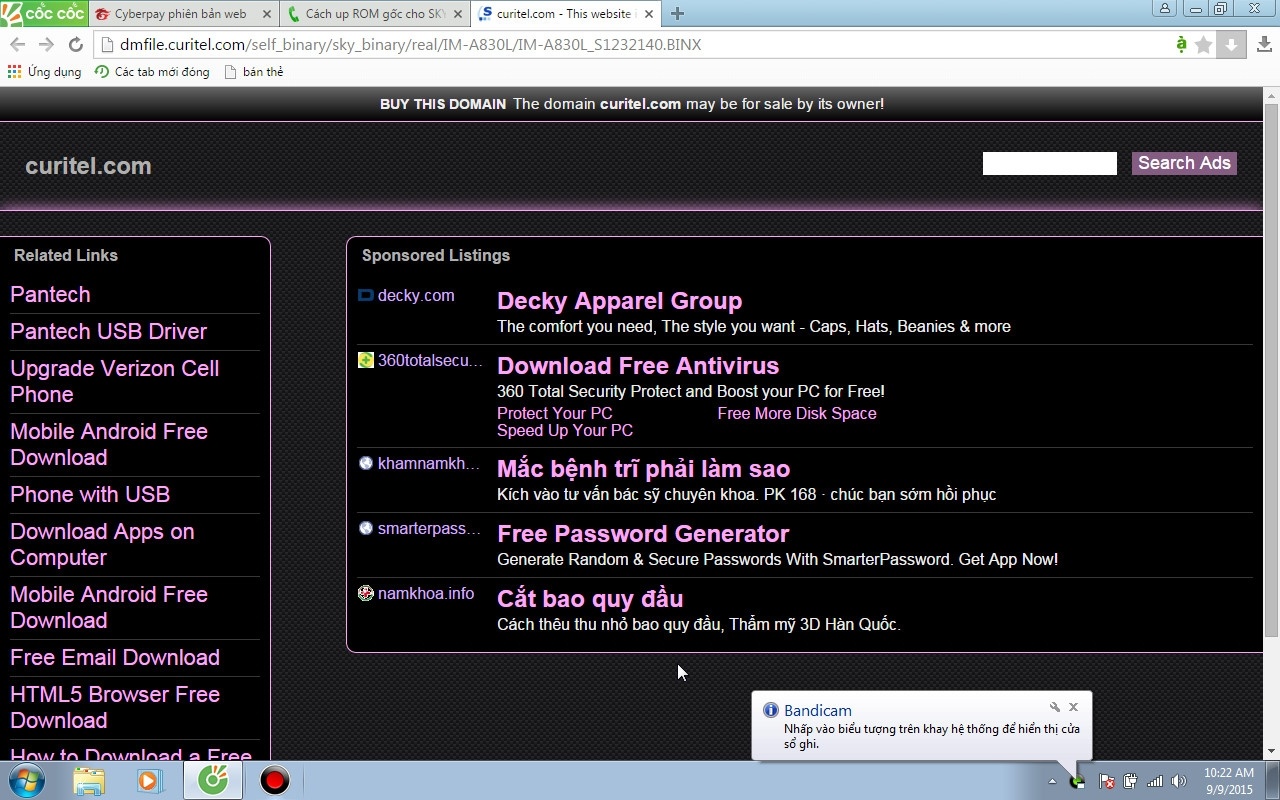
Task: Click Bandicam system tray icon
Action: click(1077, 781)
